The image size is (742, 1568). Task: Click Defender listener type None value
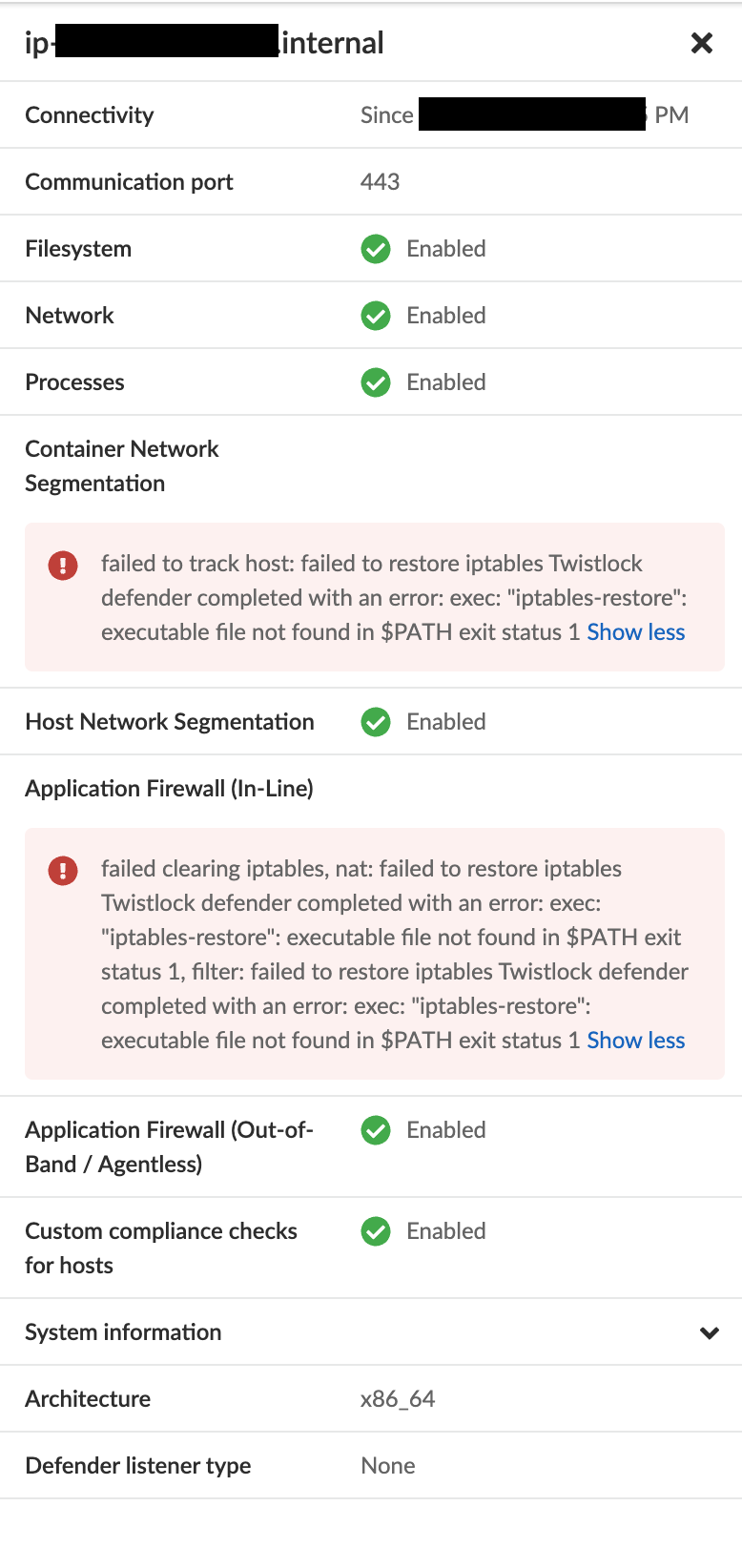tap(387, 1466)
